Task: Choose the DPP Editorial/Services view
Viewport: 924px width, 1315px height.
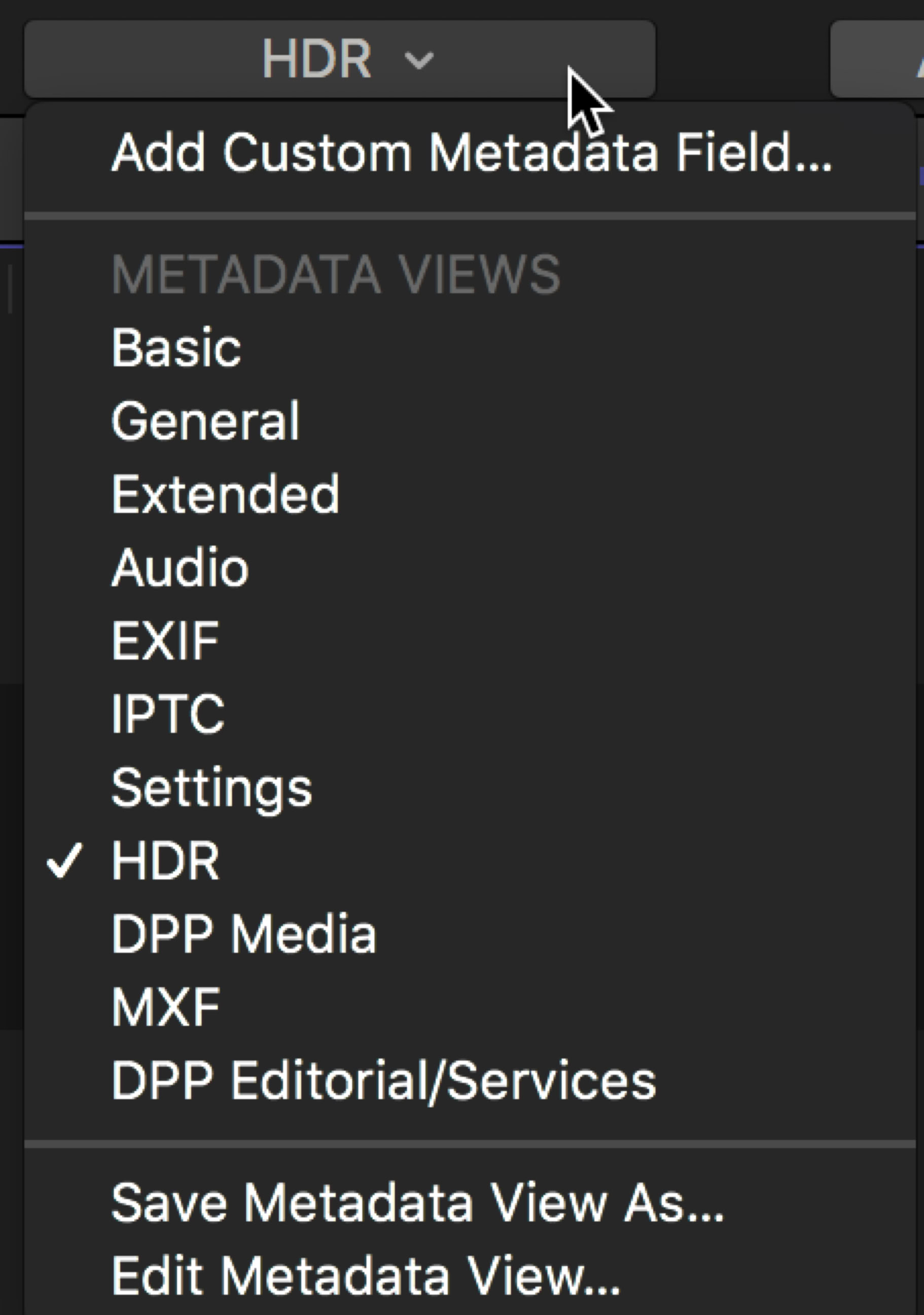Action: [383, 1081]
